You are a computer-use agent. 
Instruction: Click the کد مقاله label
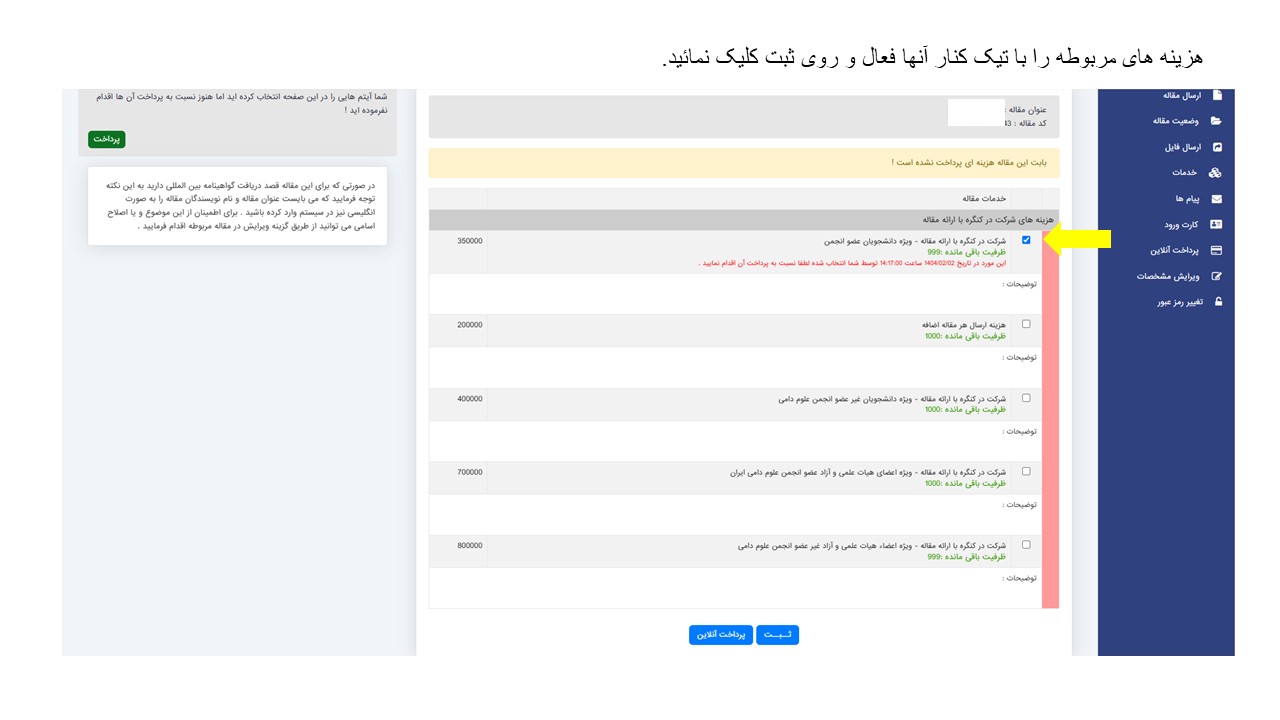pos(1030,123)
